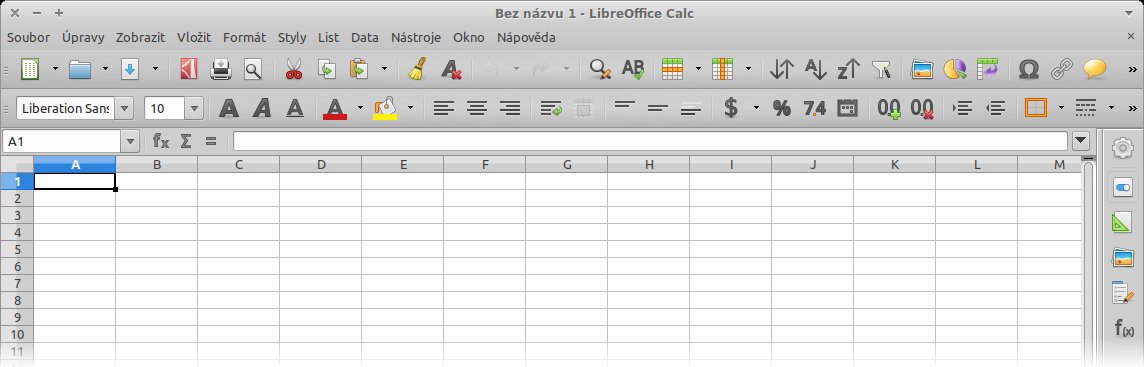Increase indent button
1144x367 pixels.
pos(963,109)
